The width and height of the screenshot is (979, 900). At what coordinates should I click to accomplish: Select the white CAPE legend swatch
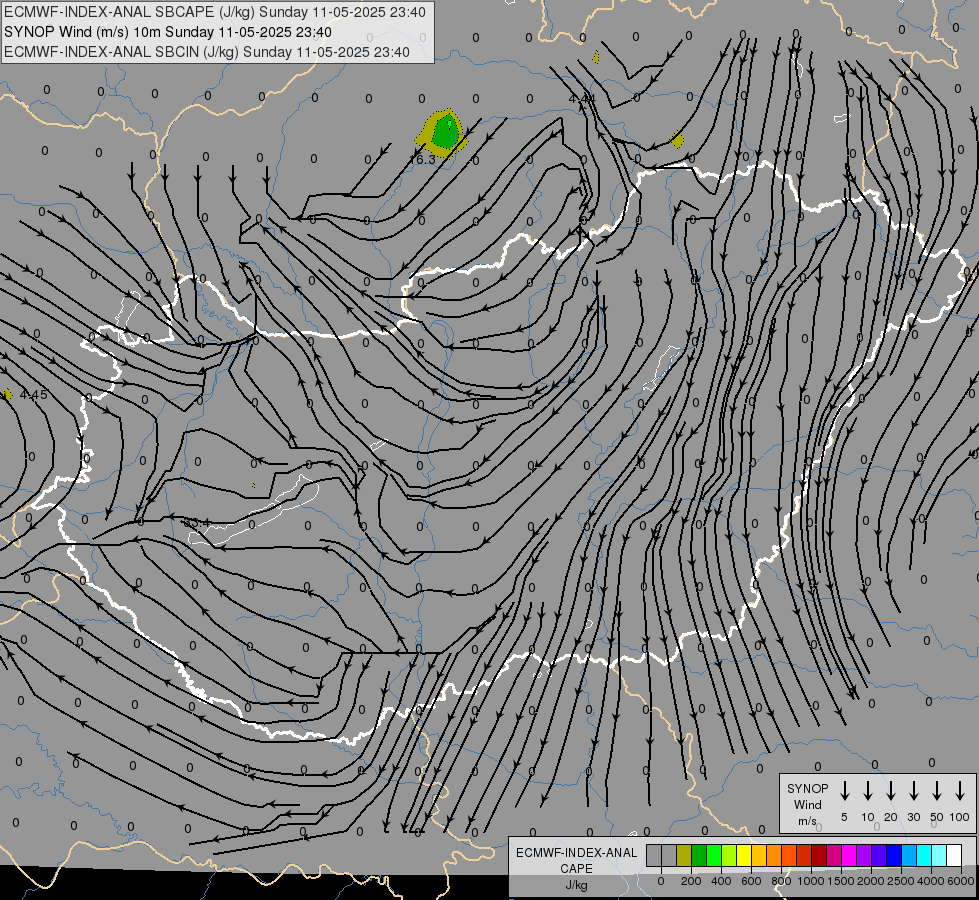(954, 855)
